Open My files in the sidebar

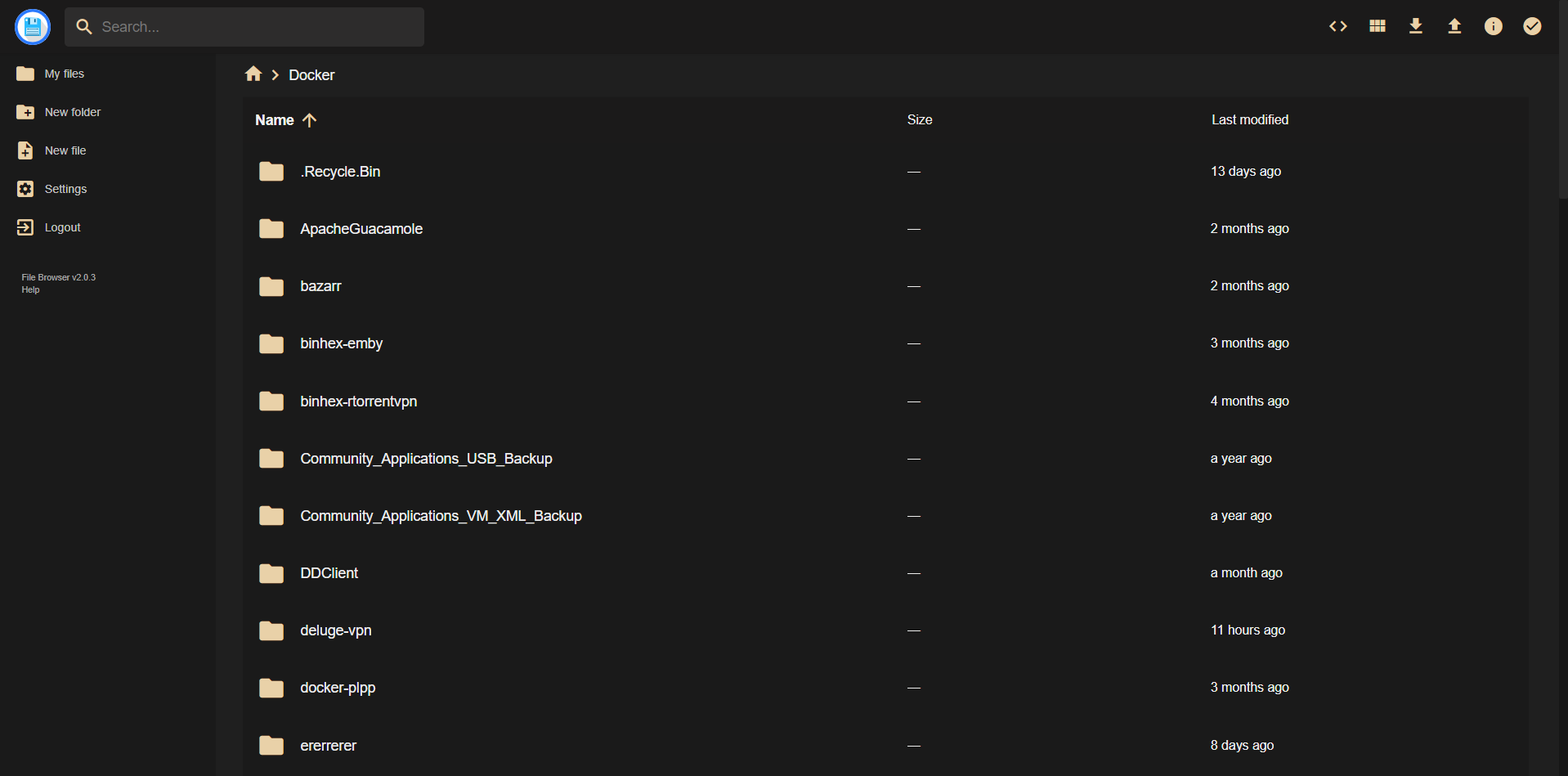point(64,74)
